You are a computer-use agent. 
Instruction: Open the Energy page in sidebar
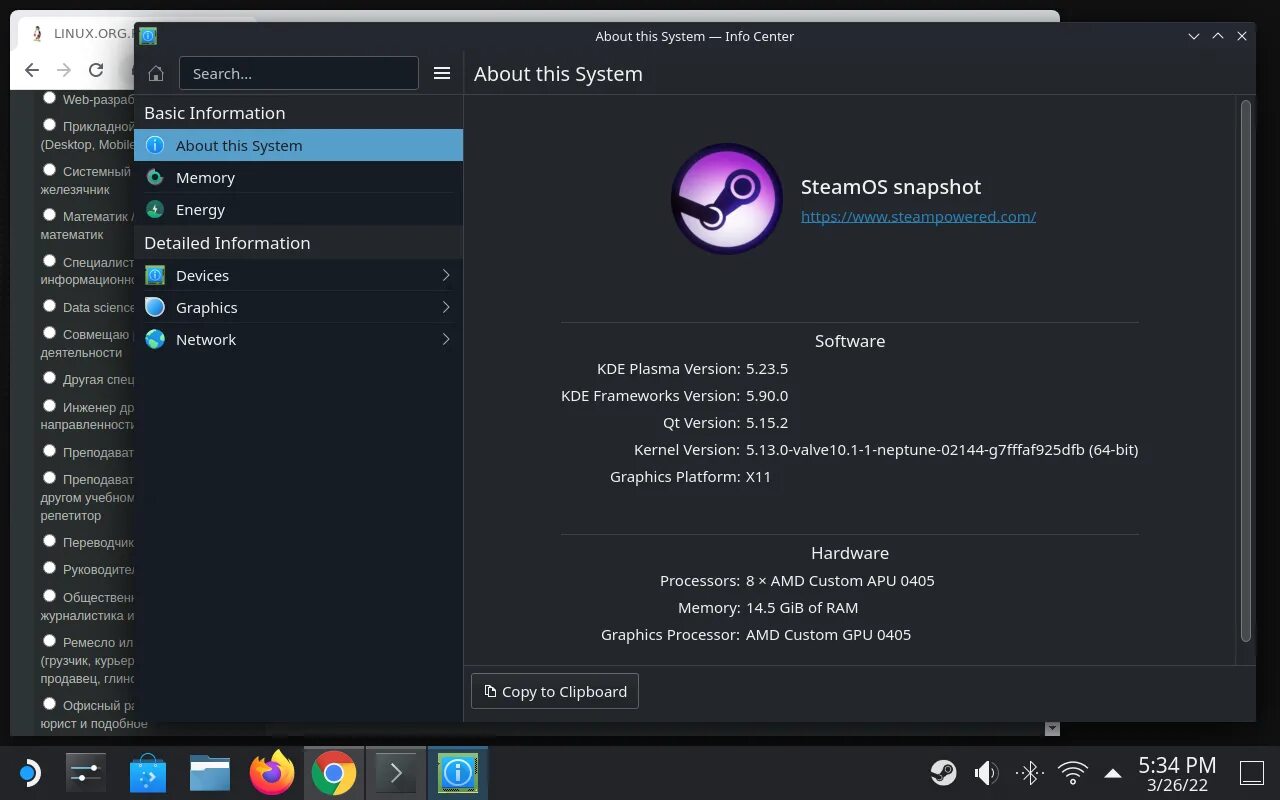click(x=298, y=209)
